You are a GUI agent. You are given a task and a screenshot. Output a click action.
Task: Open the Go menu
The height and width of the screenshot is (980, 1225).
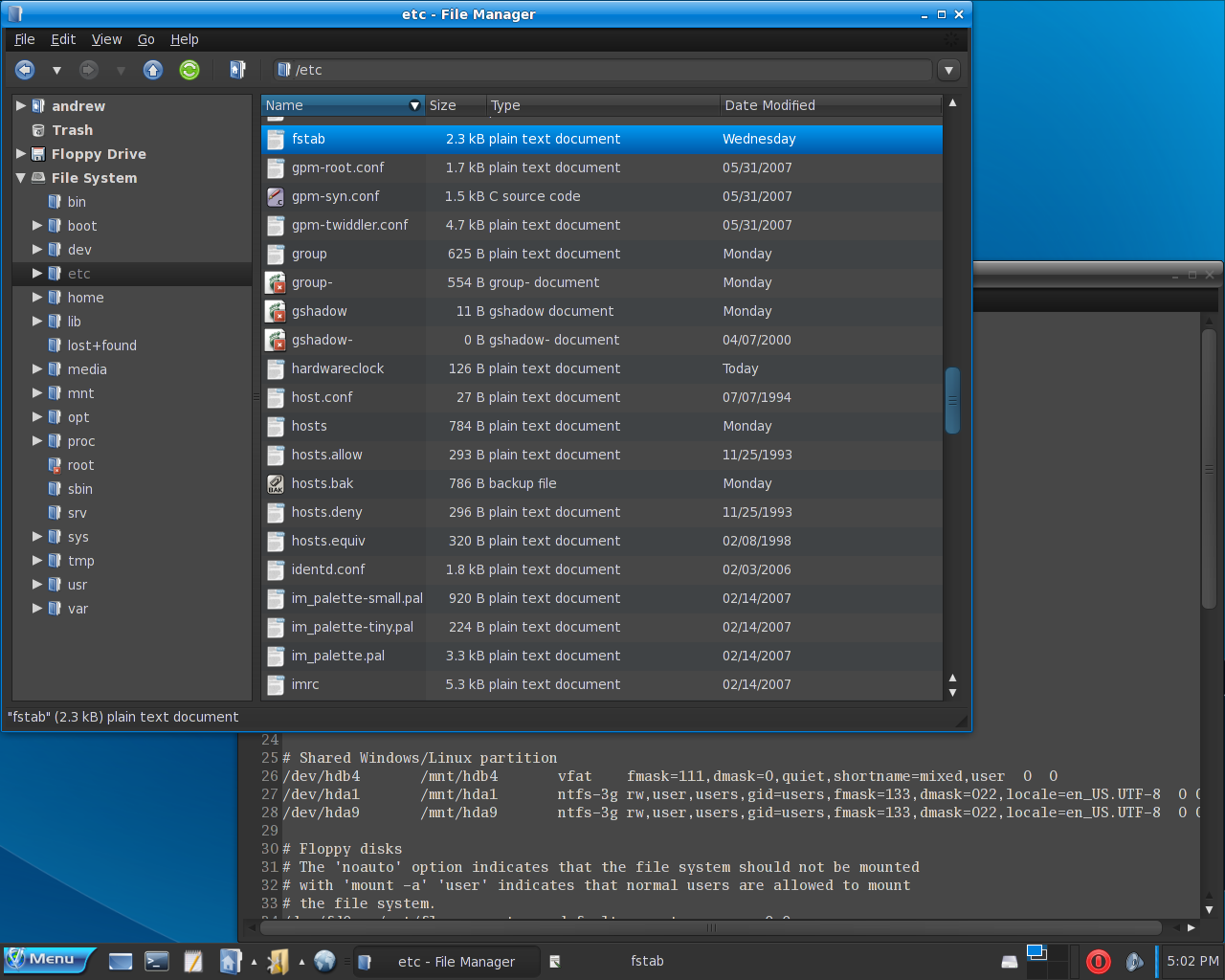coord(146,39)
